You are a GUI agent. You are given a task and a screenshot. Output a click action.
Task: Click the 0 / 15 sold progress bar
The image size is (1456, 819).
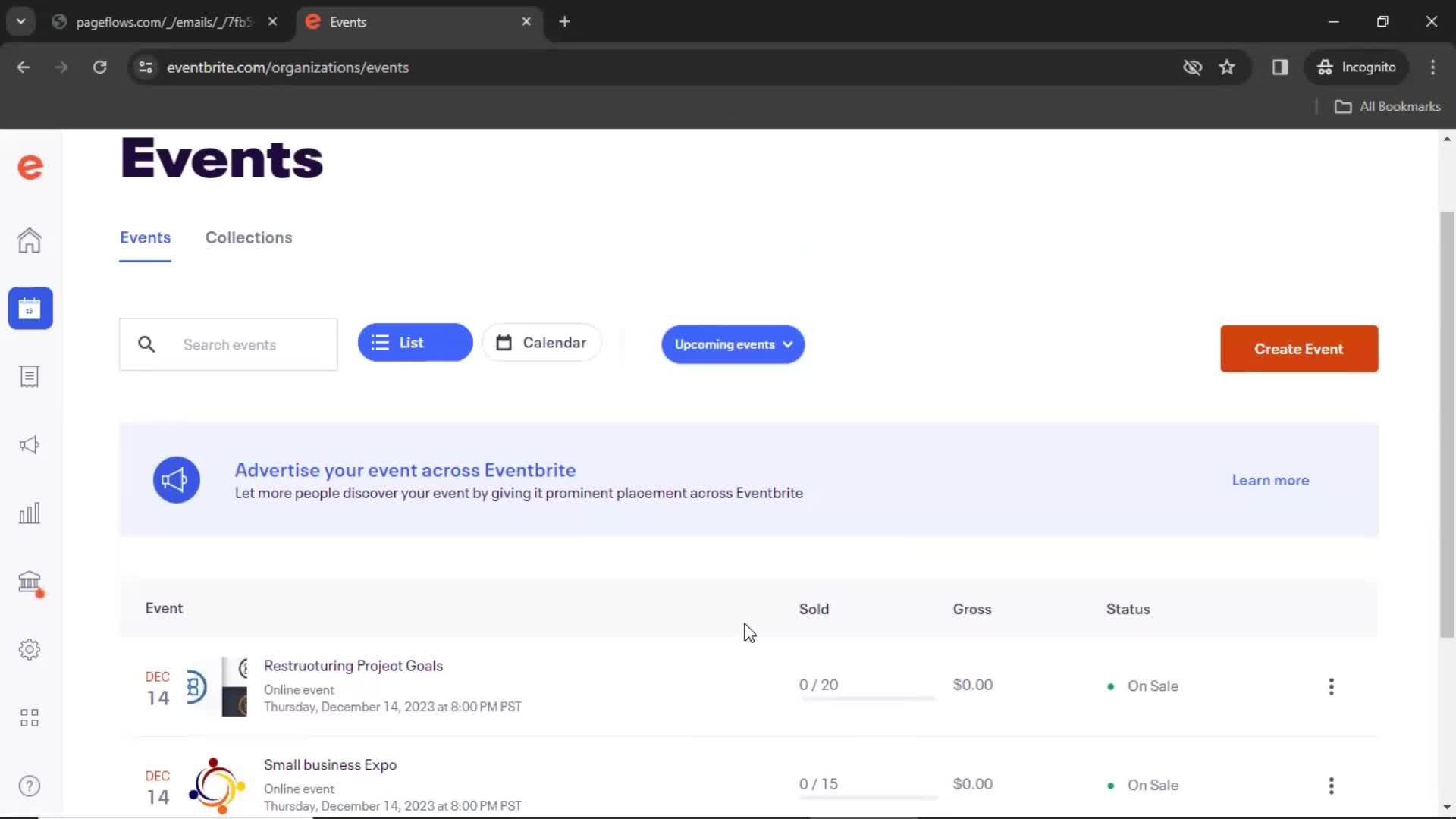pyautogui.click(x=868, y=798)
